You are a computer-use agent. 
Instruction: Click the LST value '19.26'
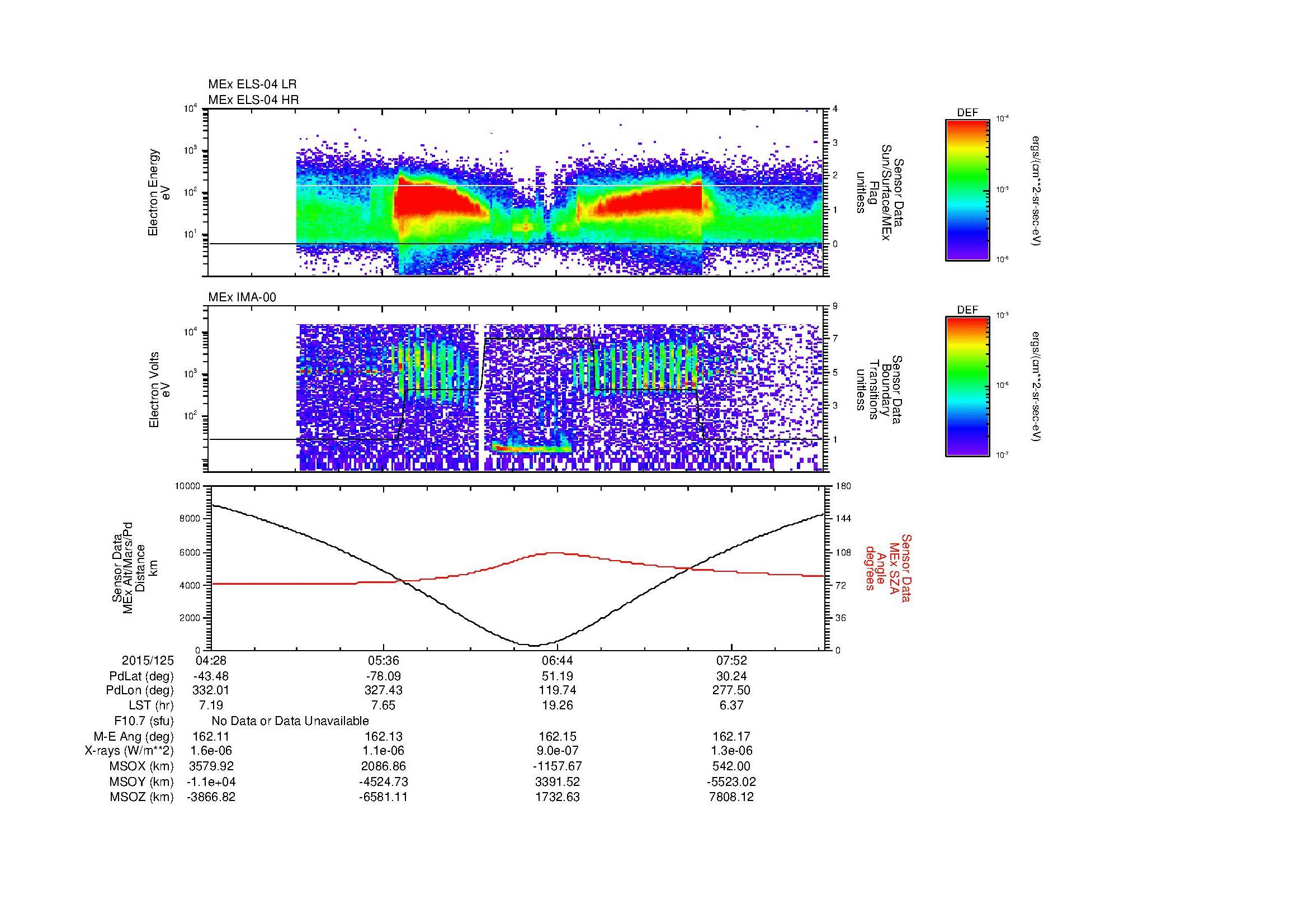point(557,706)
